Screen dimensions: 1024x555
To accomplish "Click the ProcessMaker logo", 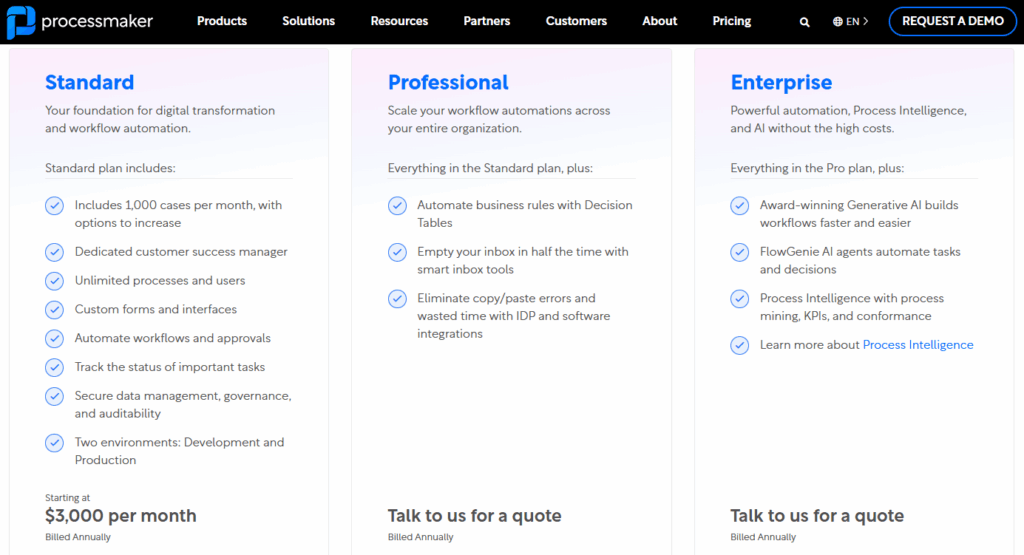I will (80, 22).
